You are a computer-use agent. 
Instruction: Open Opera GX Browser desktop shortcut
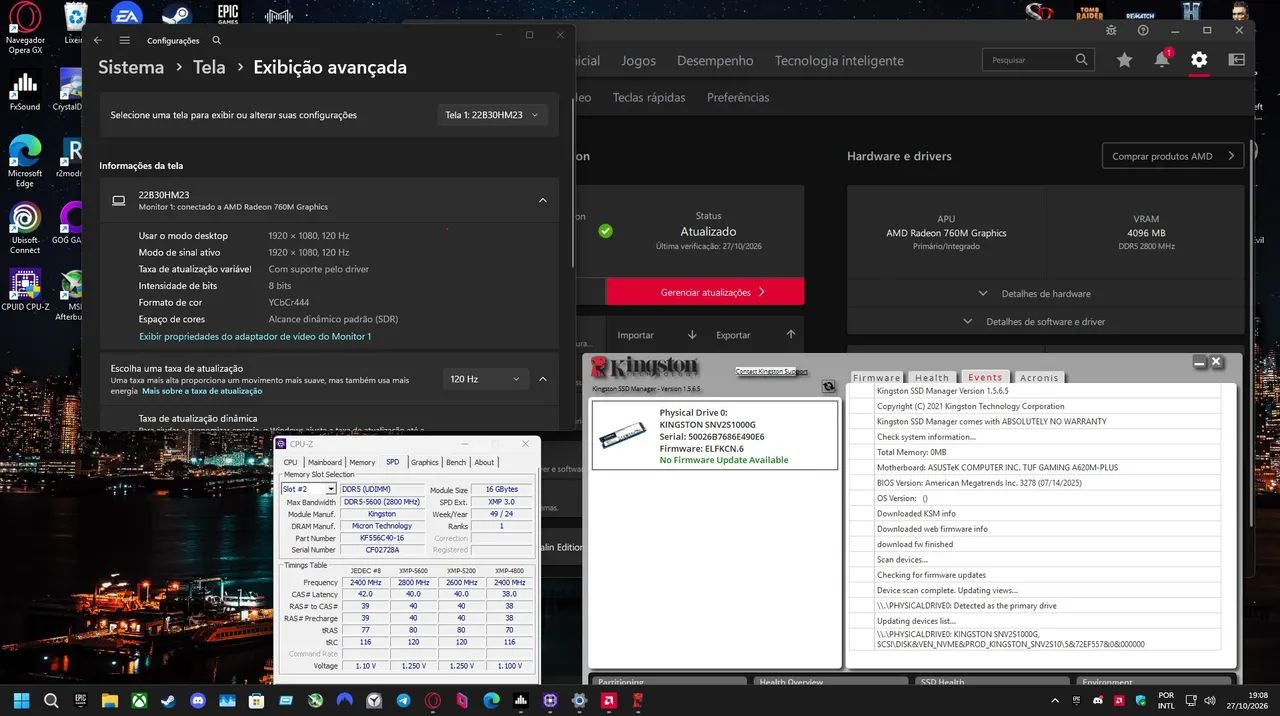coord(25,28)
